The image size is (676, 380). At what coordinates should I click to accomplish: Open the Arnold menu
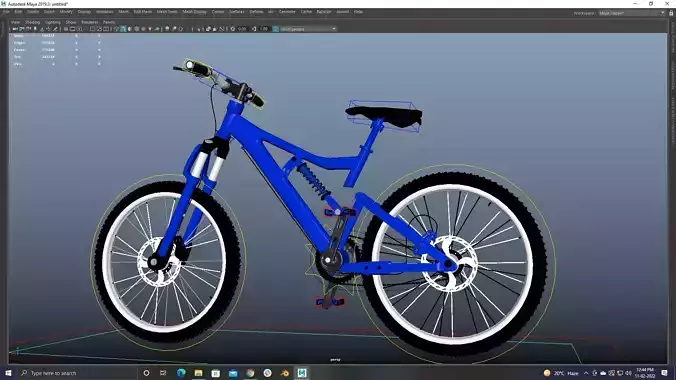[x=342, y=12]
